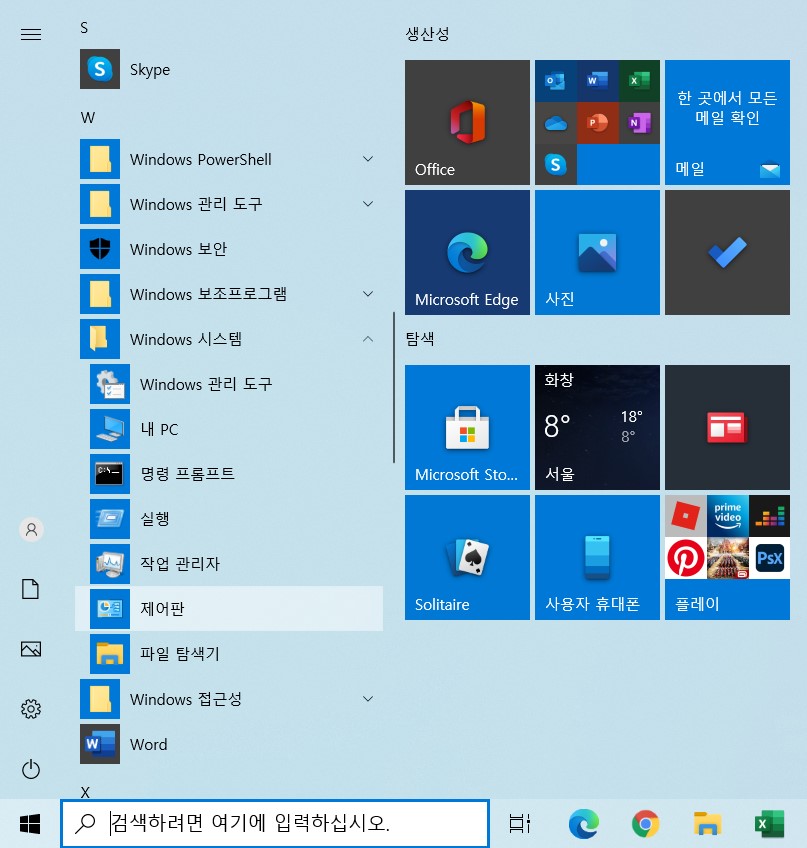Viewport: 807px width, 848px height.
Task: Open the Office tile
Action: tap(467, 122)
